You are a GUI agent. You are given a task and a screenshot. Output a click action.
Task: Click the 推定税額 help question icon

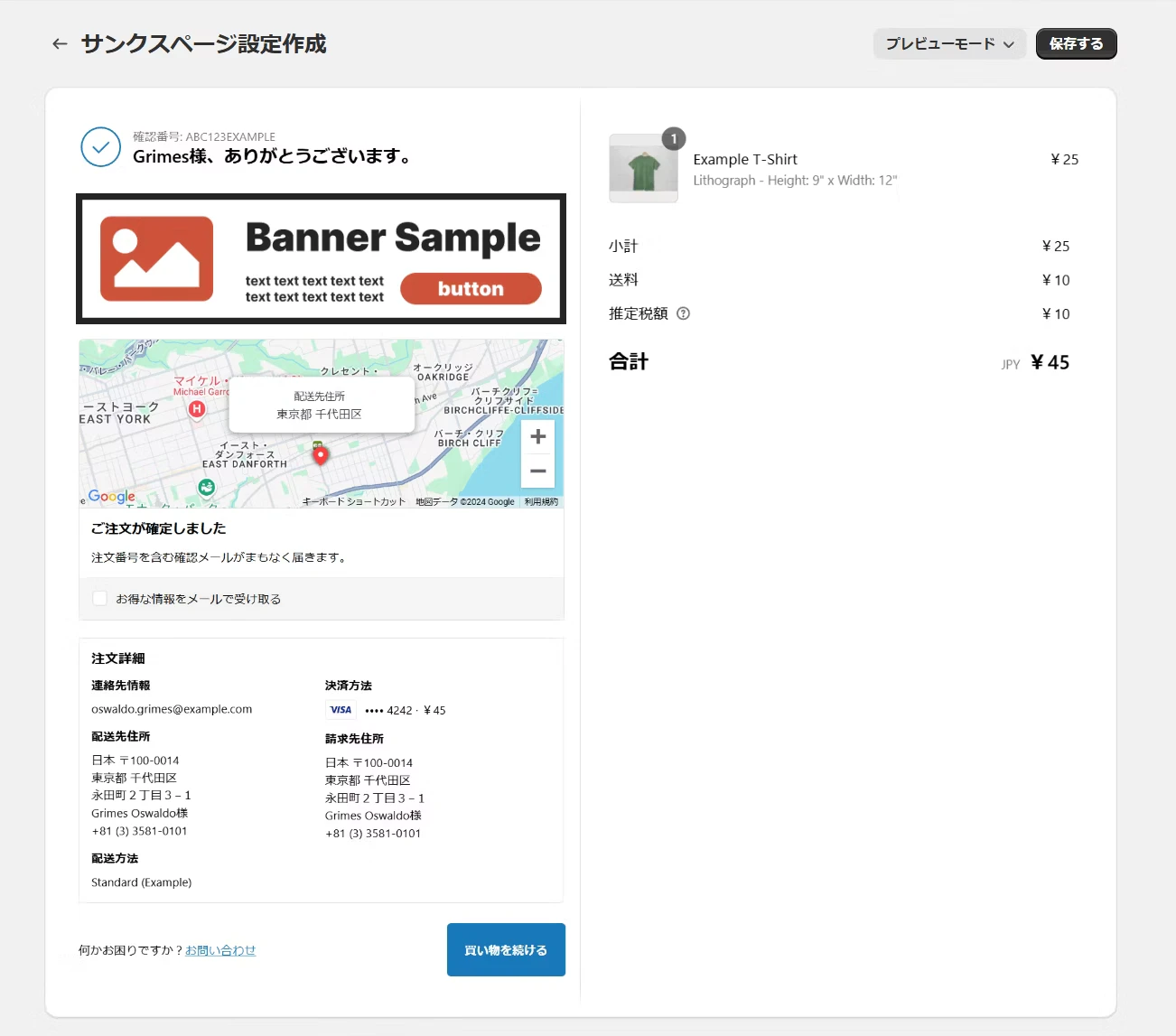pyautogui.click(x=683, y=313)
